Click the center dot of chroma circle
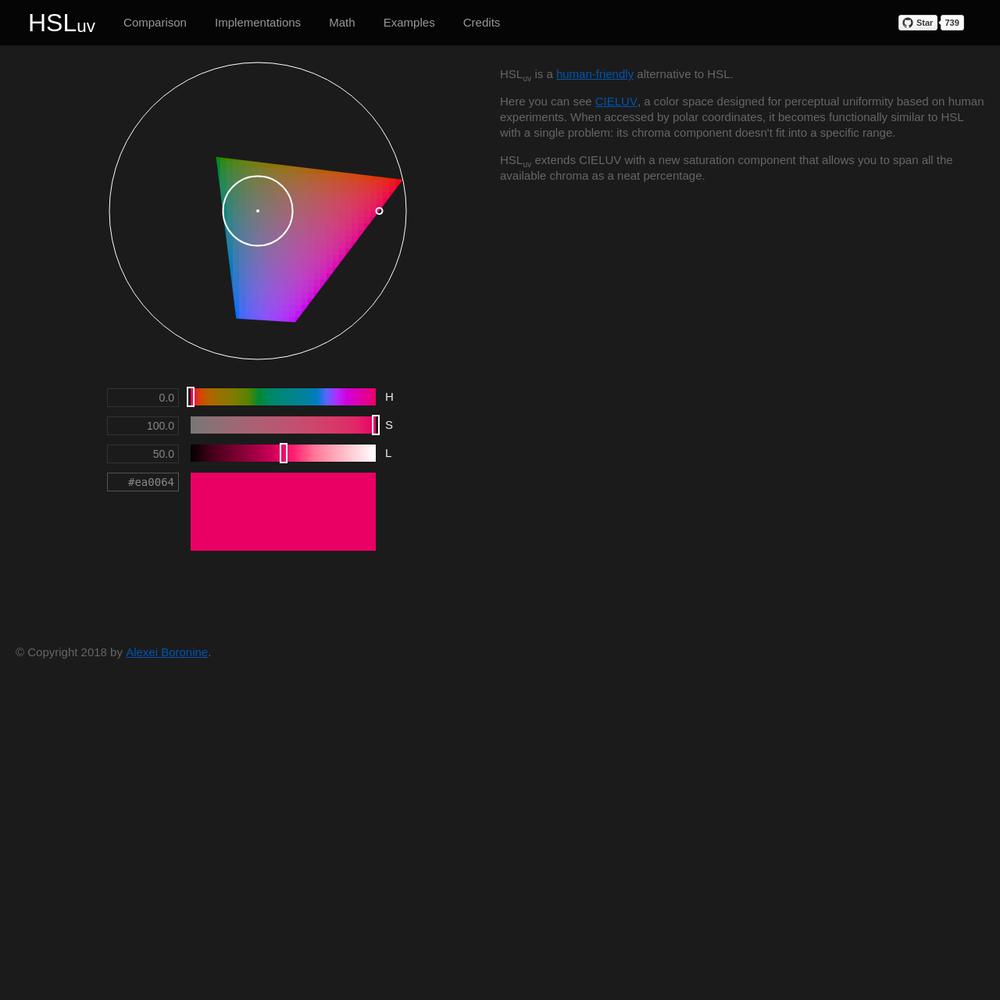The height and width of the screenshot is (1000, 1000). coord(258,210)
